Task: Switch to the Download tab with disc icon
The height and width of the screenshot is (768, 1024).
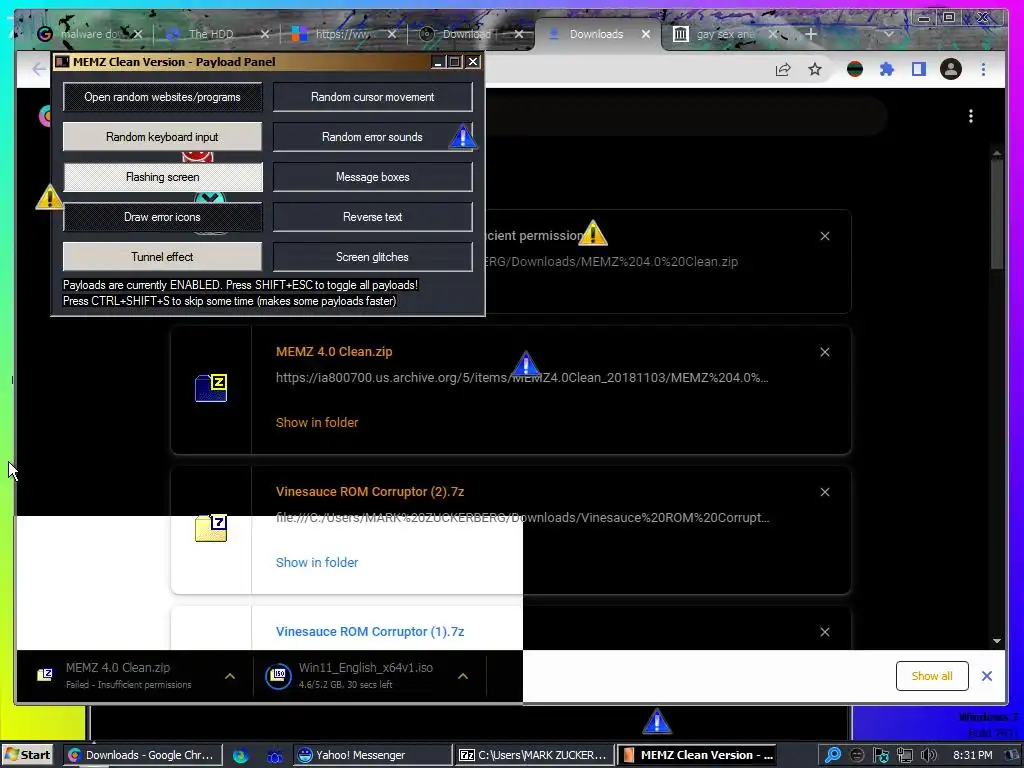Action: pos(464,34)
